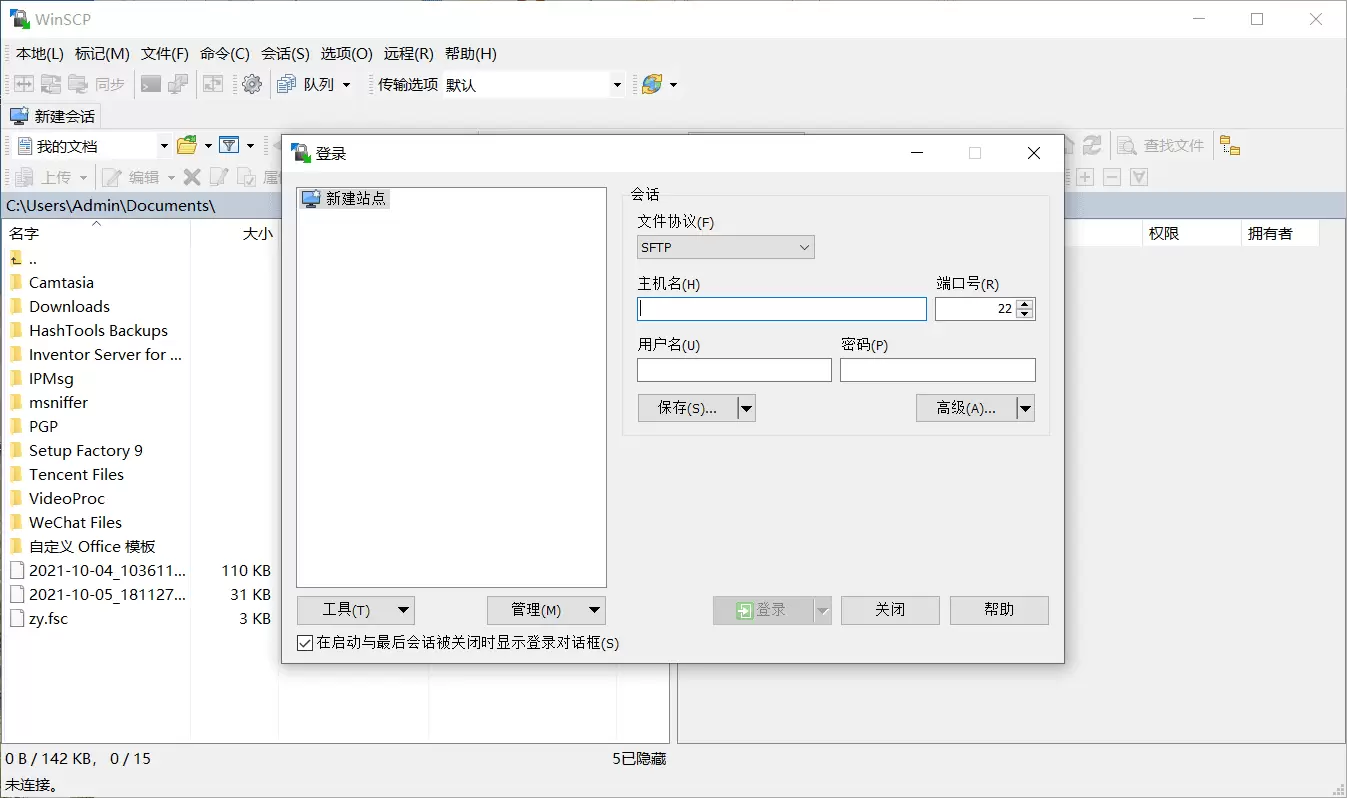Screen dimensions: 1347x798
Task: Open the 保存 button dropdown arrow
Action: click(746, 408)
